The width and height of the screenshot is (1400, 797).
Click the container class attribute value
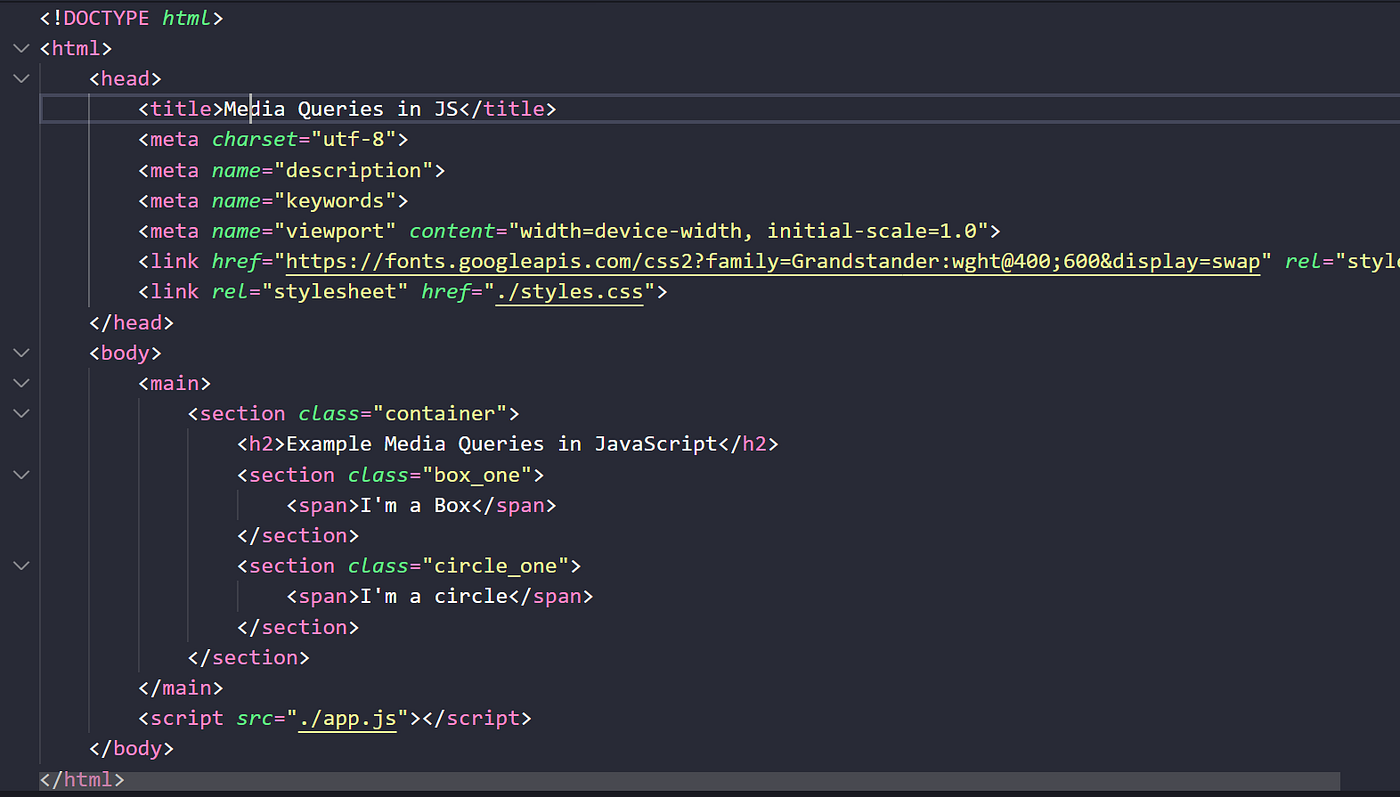click(x=440, y=413)
